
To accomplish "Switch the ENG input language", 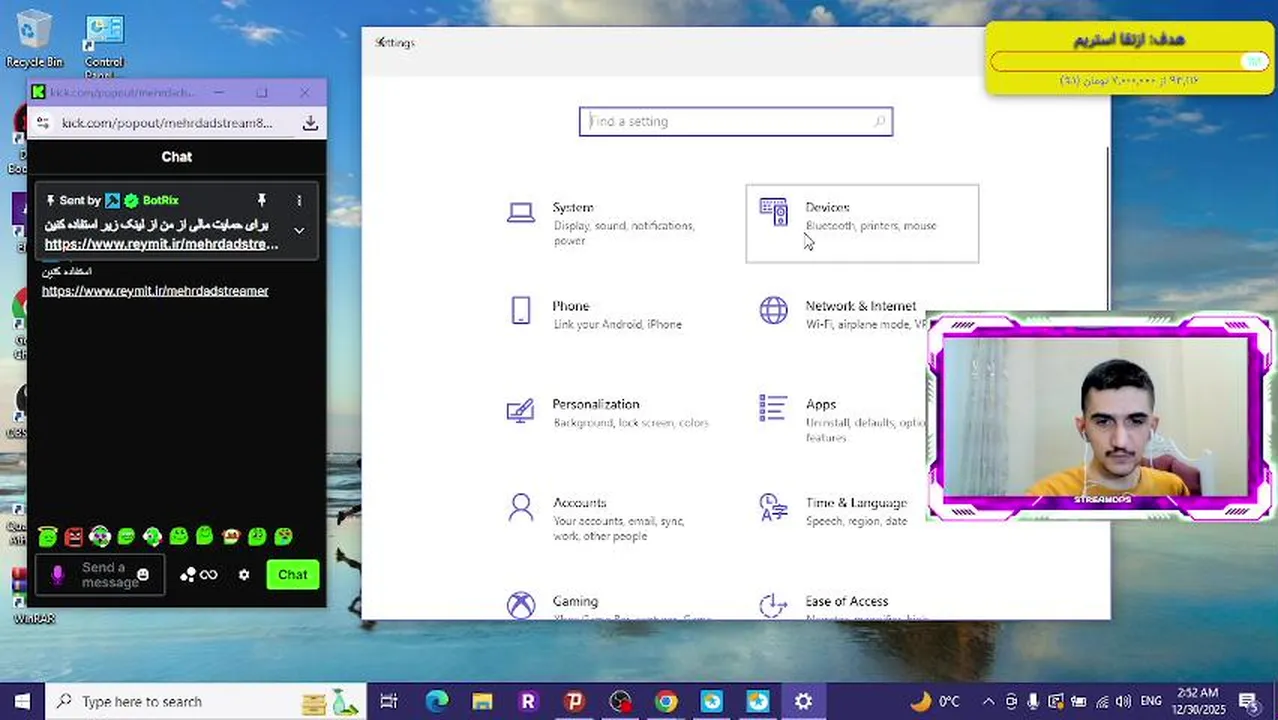I will pyautogui.click(x=1151, y=702).
